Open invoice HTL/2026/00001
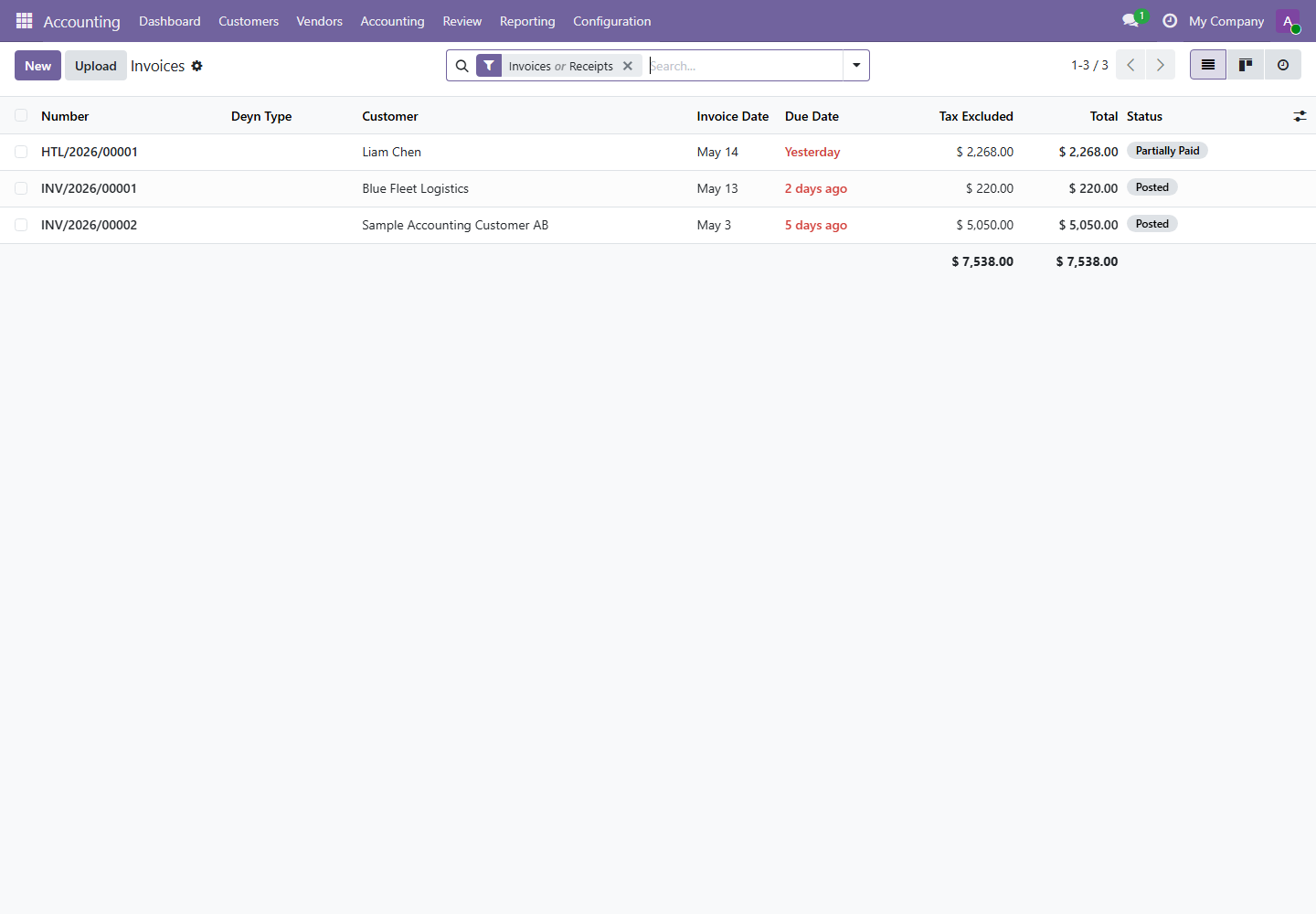 pos(90,152)
